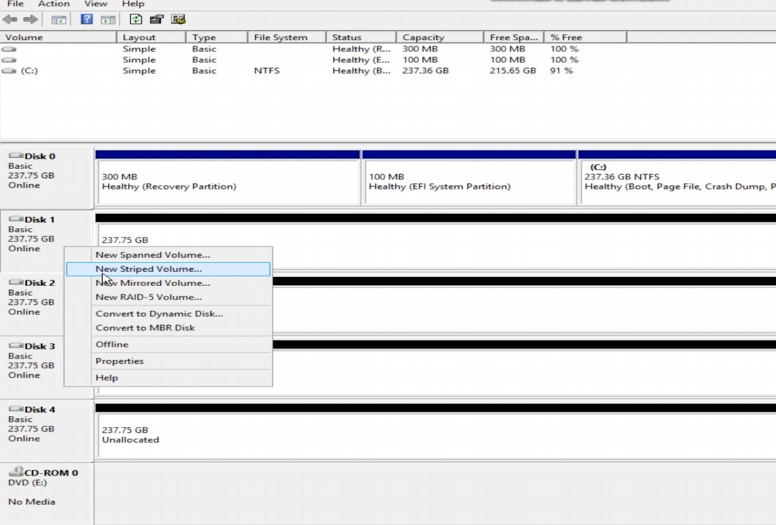Viewport: 776px width, 525px height.
Task: Open the File menu
Action: pyautogui.click(x=15, y=4)
